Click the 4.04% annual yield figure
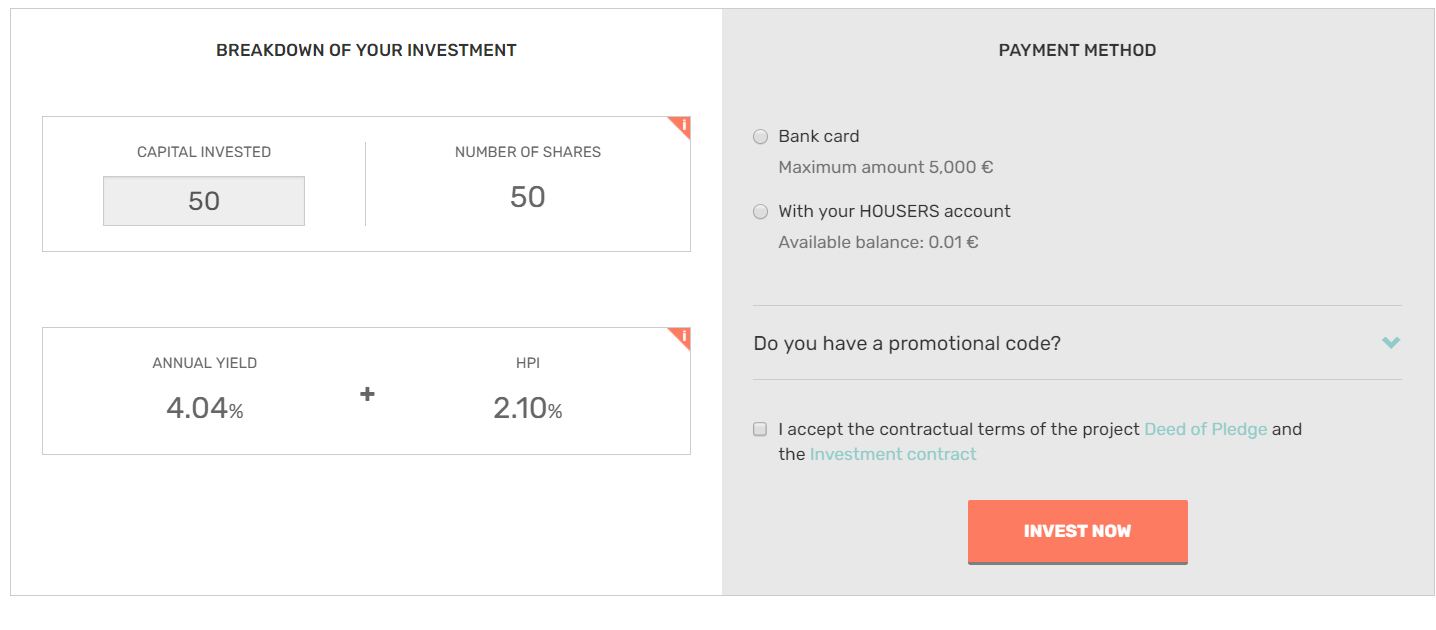The height and width of the screenshot is (630, 1436). (x=204, y=408)
